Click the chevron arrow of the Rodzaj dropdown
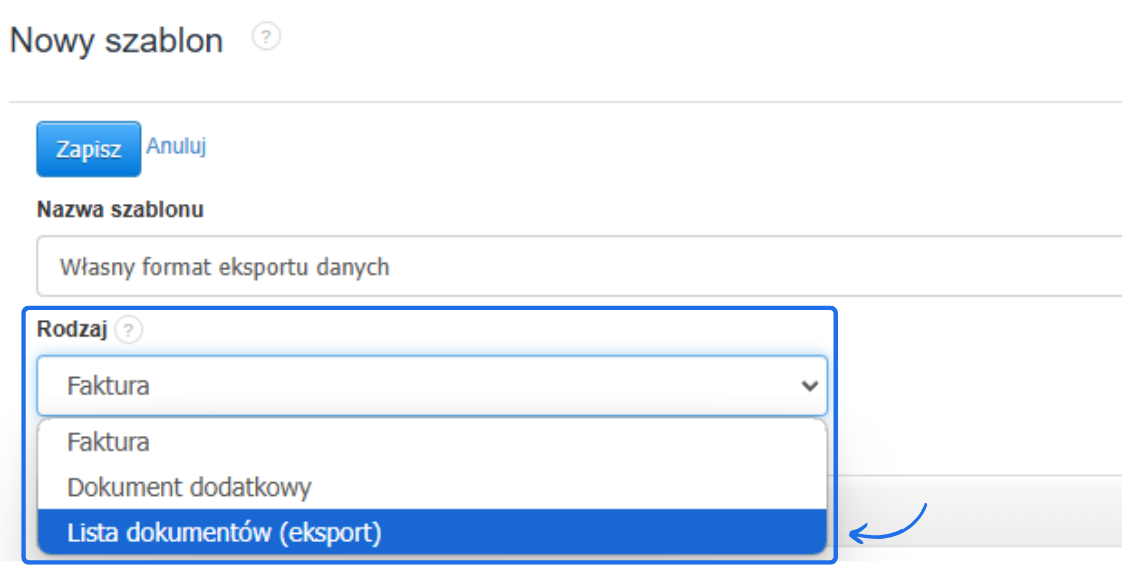The image size is (1125, 573). pyautogui.click(x=810, y=386)
